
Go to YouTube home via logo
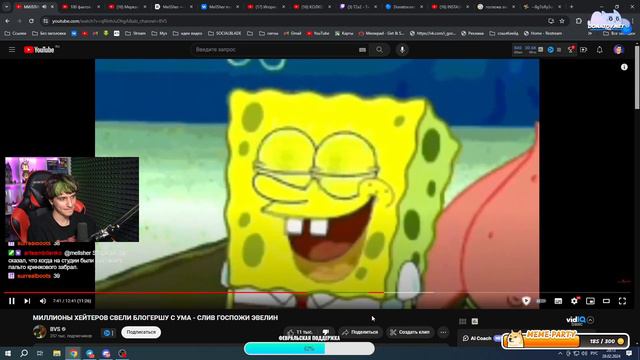[39, 49]
